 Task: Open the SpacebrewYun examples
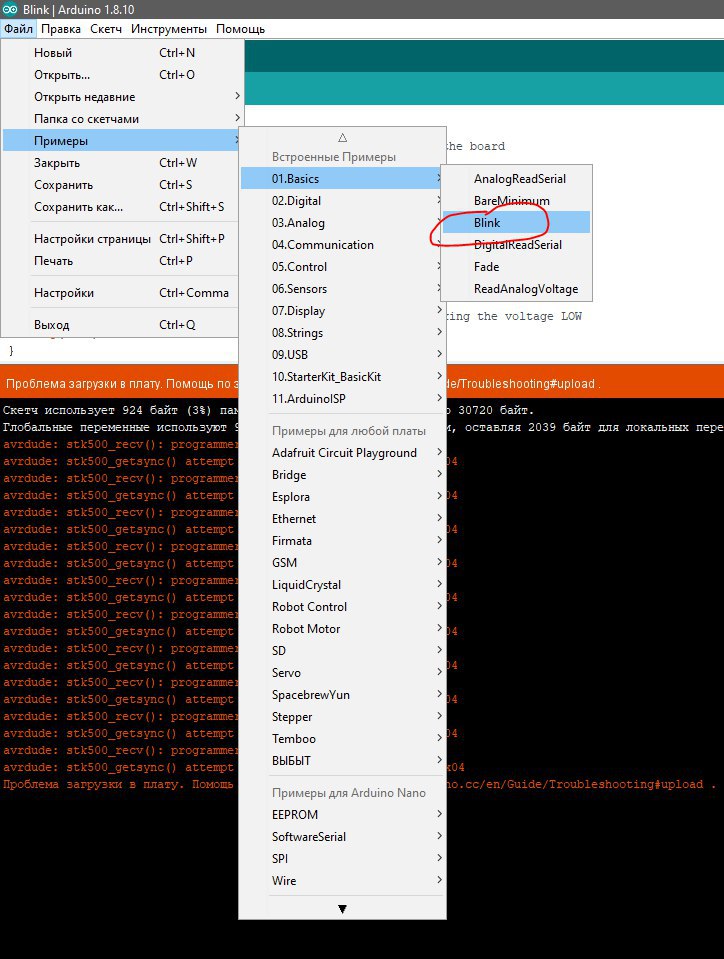[342, 695]
